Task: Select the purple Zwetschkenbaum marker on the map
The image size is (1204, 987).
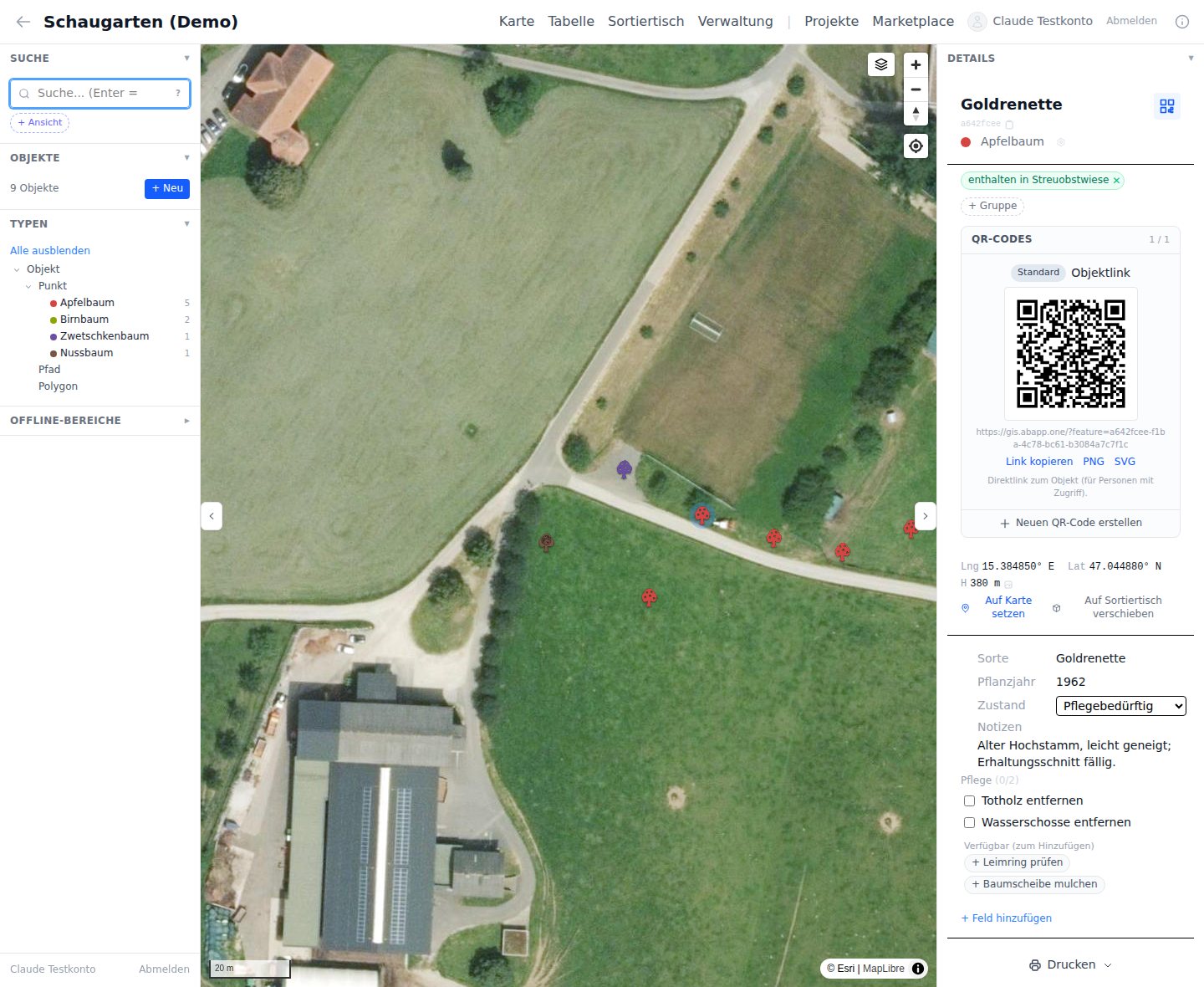Action: click(624, 469)
